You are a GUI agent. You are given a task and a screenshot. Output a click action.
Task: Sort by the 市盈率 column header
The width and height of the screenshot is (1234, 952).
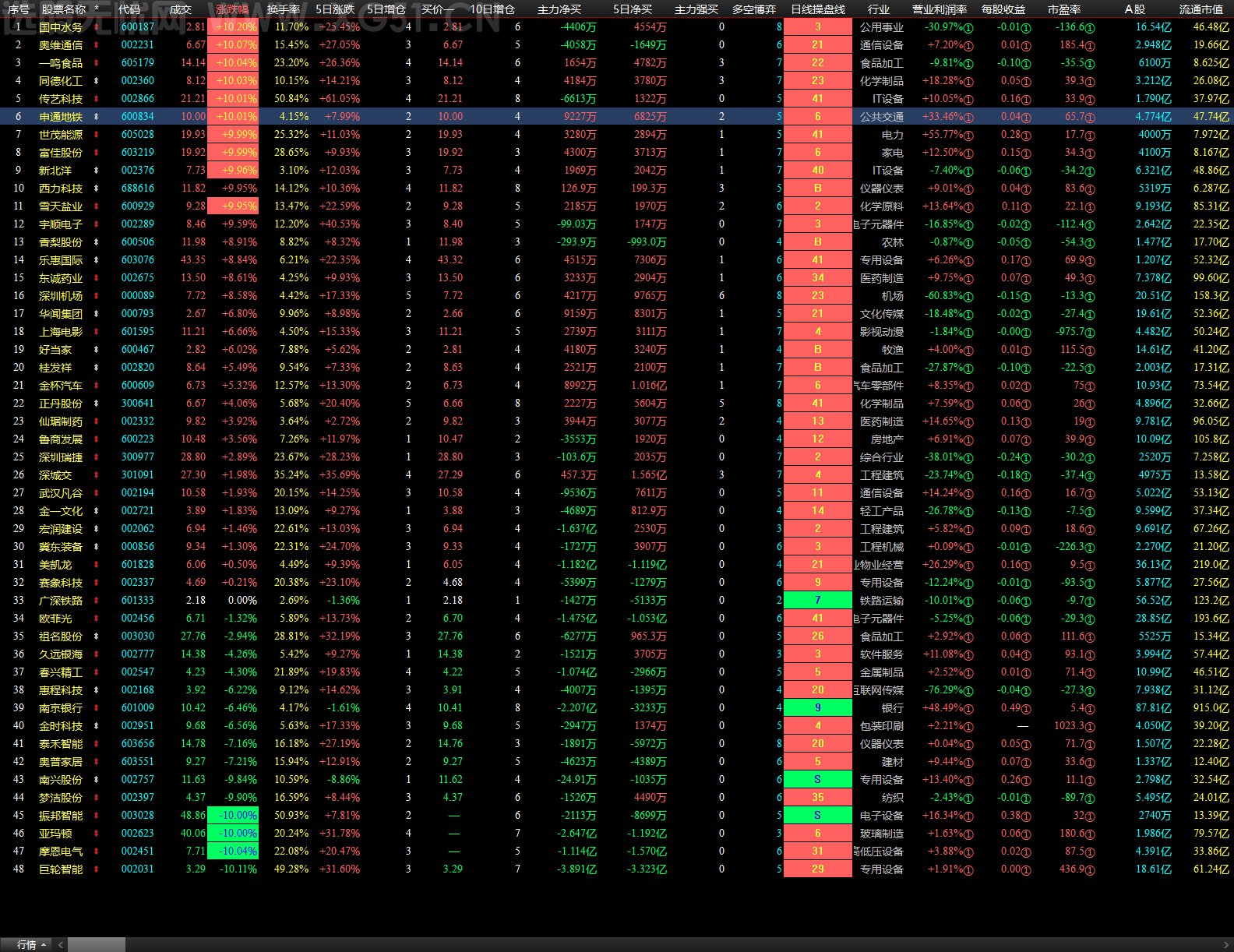tap(1064, 9)
